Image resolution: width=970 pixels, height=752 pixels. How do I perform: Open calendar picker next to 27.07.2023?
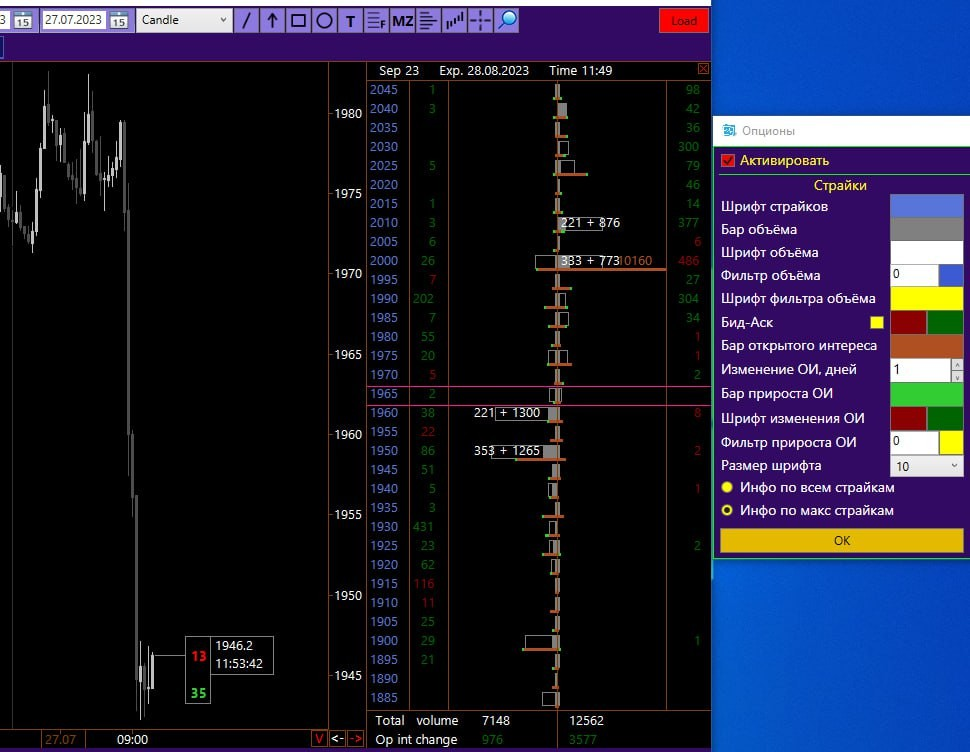119,20
